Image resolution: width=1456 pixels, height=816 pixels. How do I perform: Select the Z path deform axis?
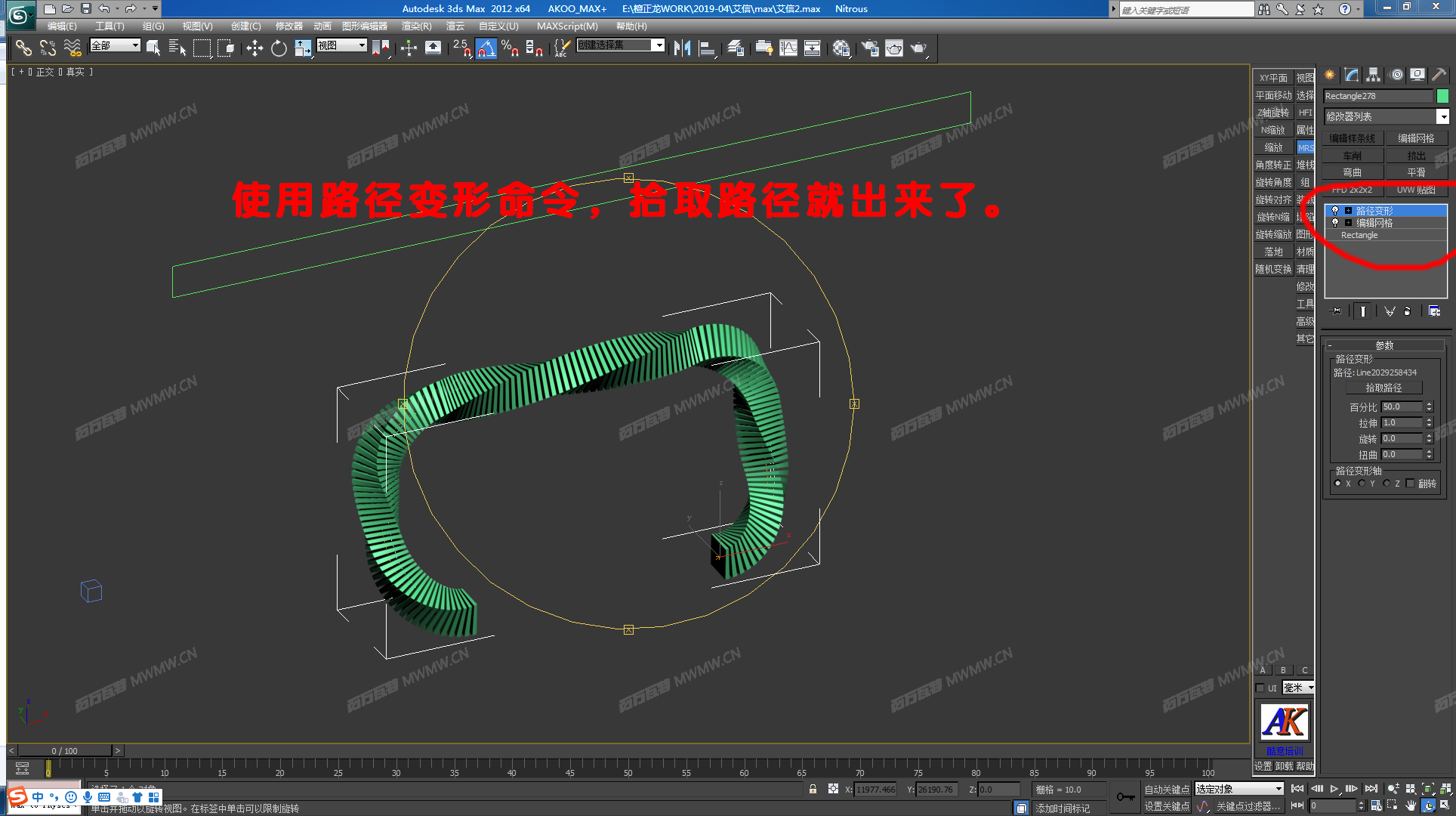[1387, 484]
